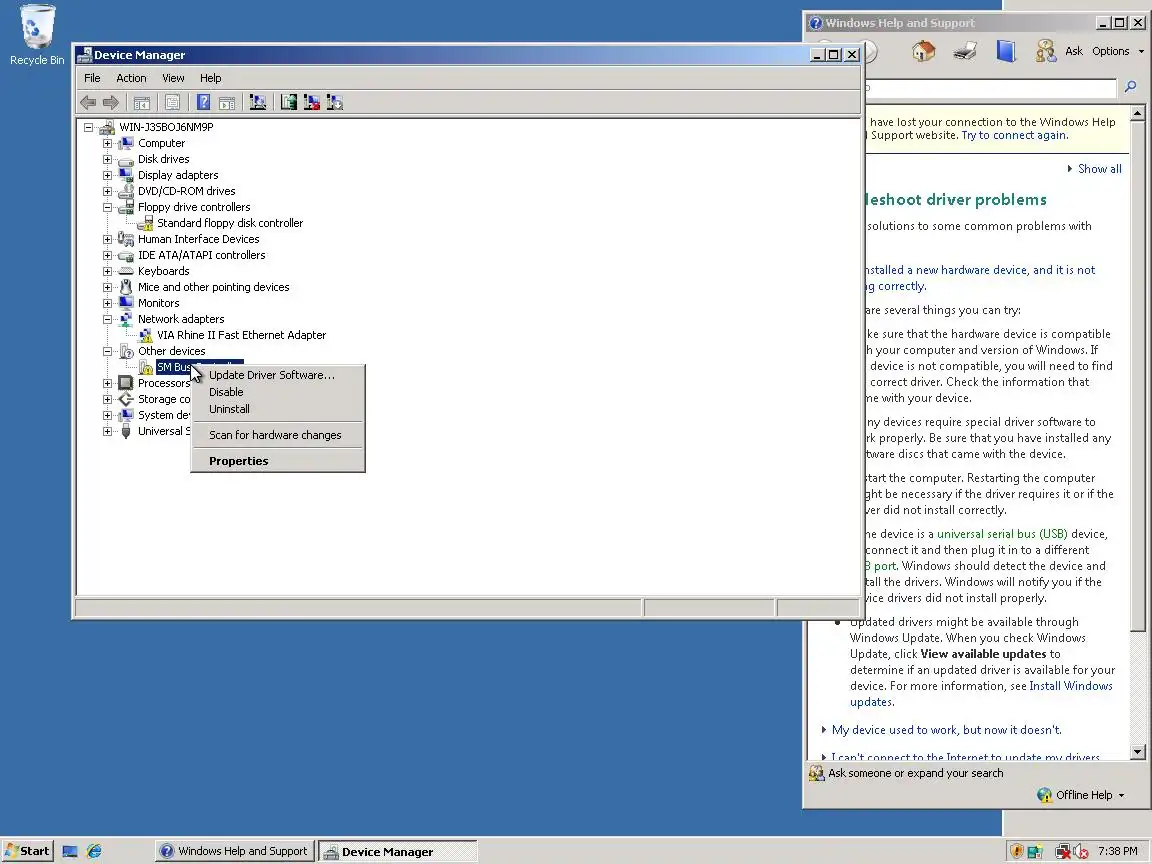
Task: Click the blue book Browse Help icon
Action: 1006,51
